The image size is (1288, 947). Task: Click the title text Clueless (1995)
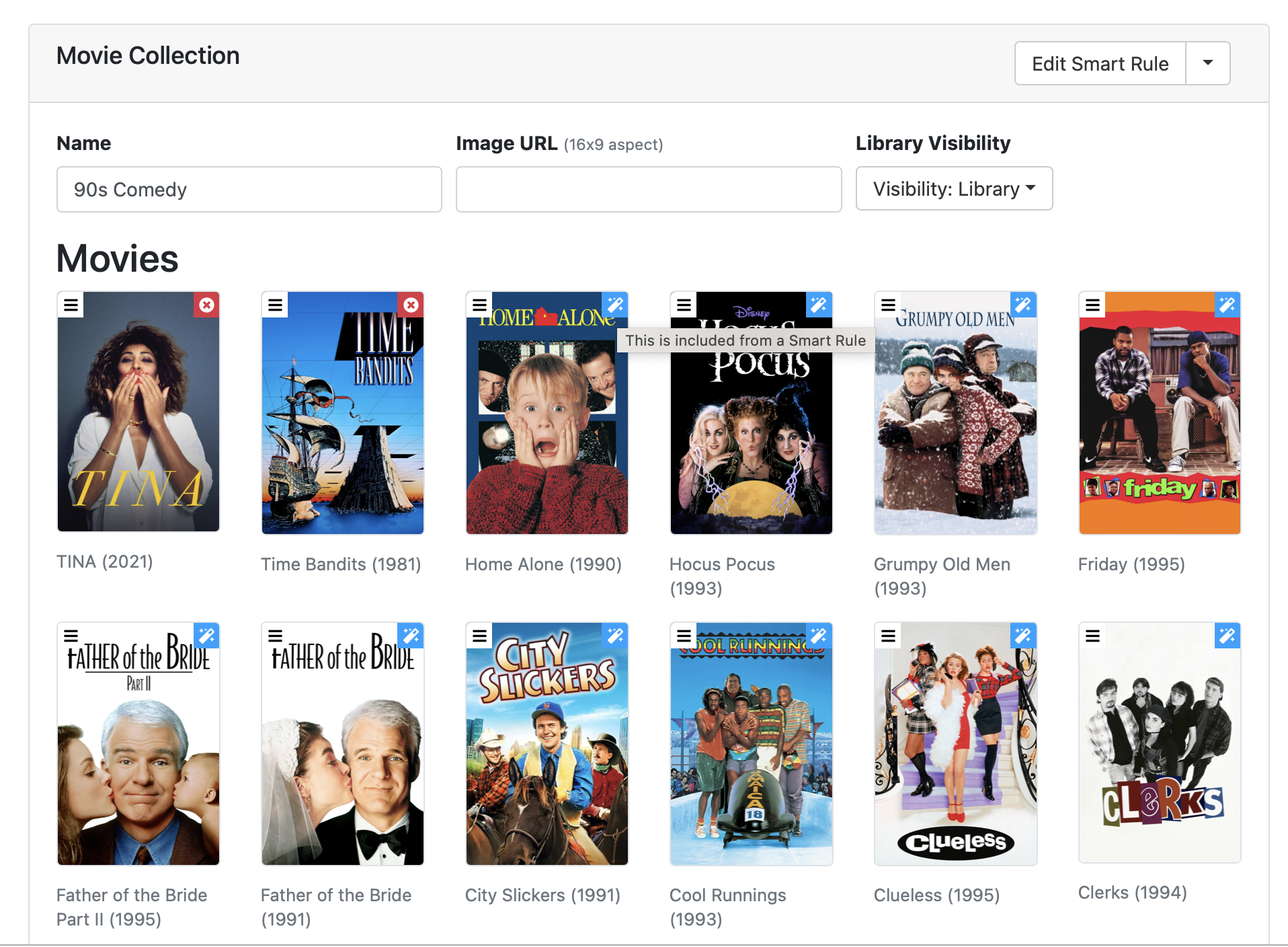coord(936,895)
